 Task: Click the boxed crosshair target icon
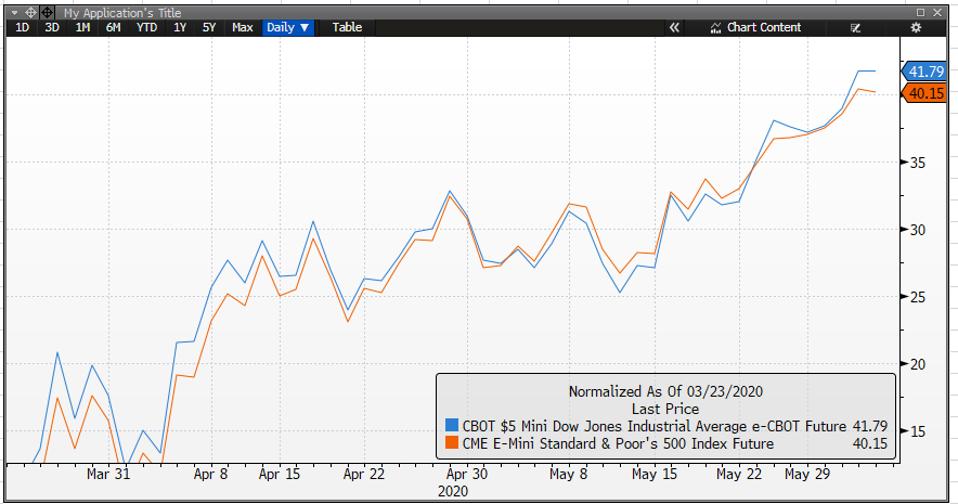point(47,12)
